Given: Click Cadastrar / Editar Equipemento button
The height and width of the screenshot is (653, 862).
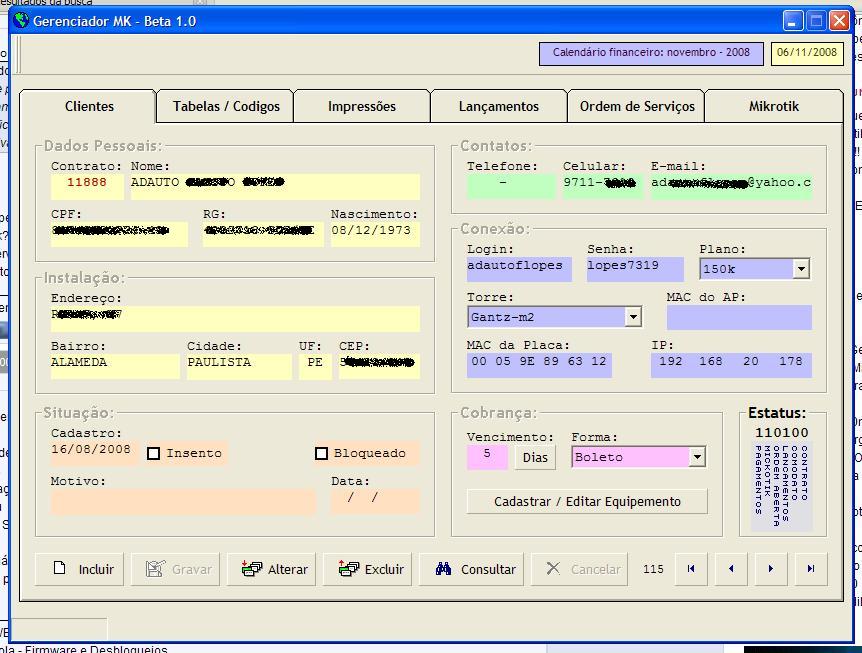Looking at the screenshot, I should pyautogui.click(x=587, y=502).
